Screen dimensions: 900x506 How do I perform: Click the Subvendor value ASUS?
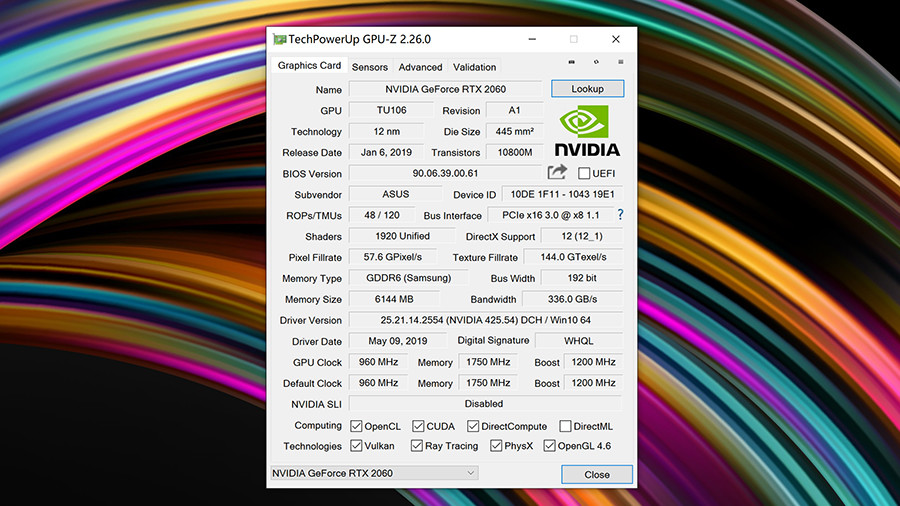pyautogui.click(x=395, y=194)
